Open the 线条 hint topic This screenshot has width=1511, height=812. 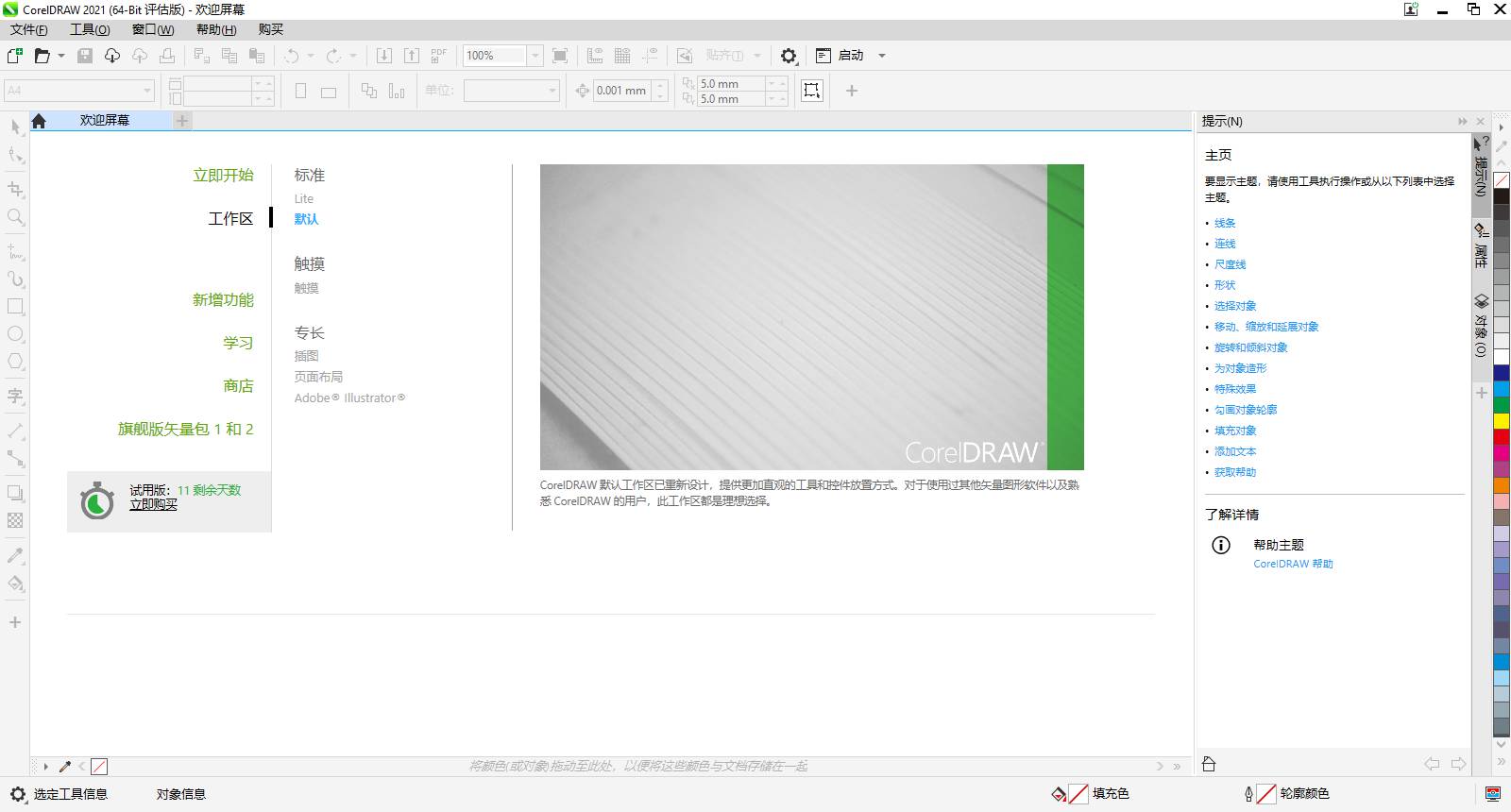(1225, 224)
